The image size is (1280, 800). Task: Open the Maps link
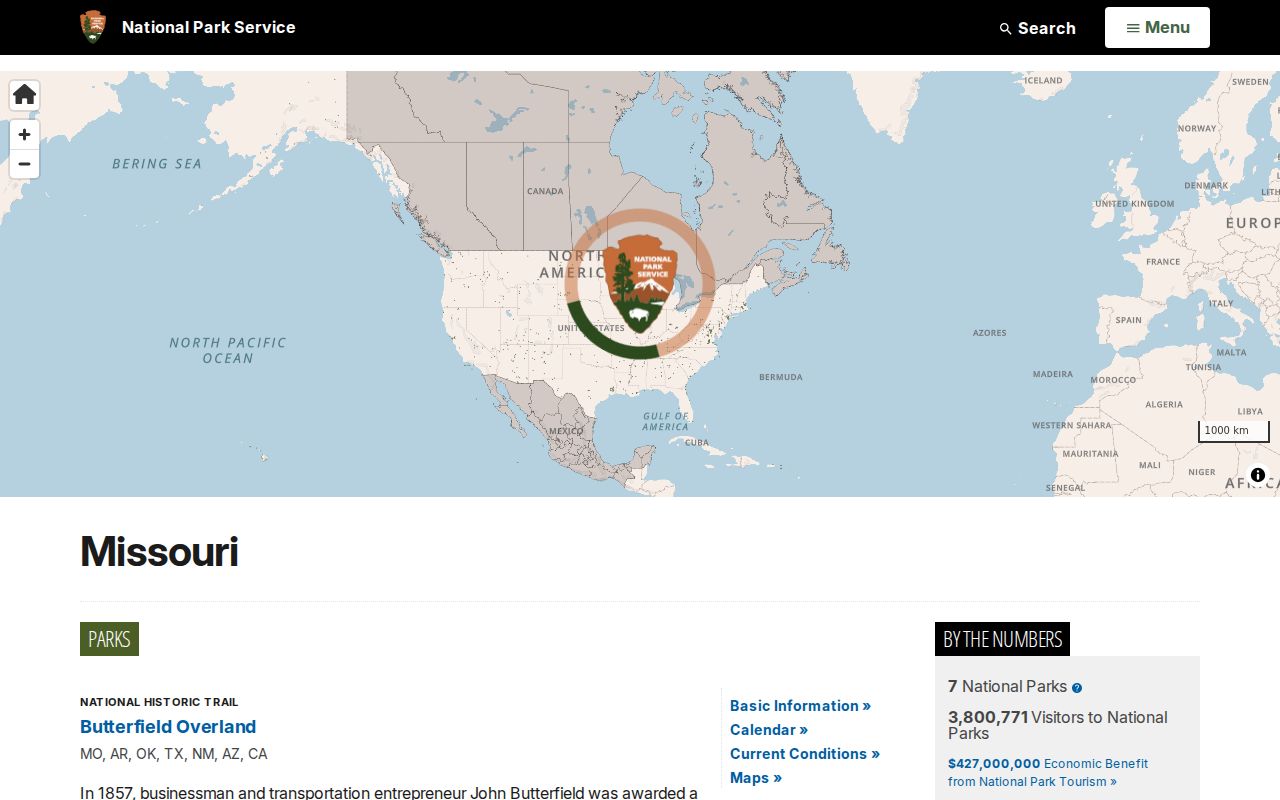coord(756,778)
